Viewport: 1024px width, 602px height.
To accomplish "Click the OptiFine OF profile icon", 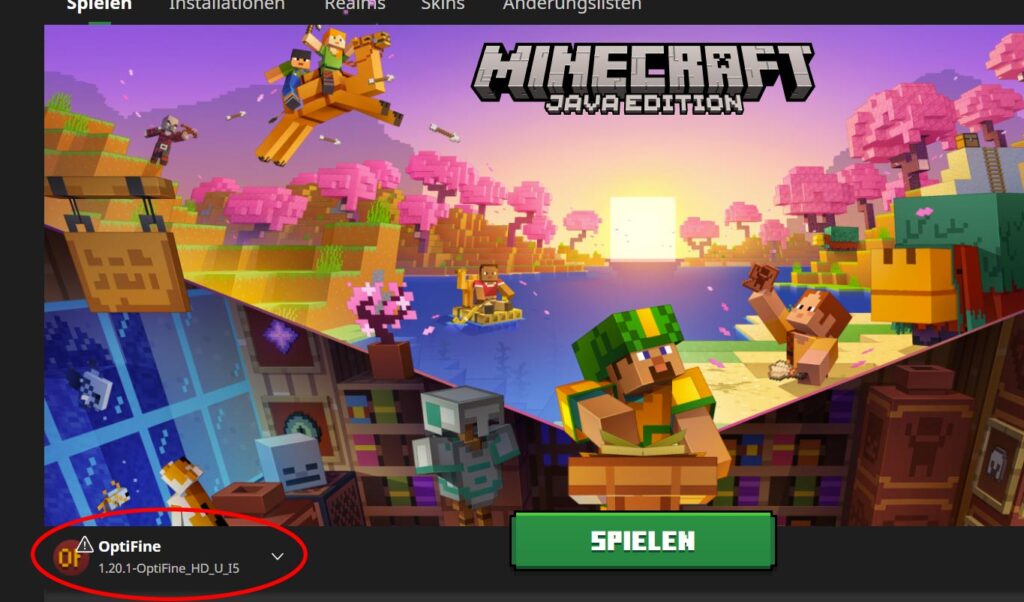I will [x=70, y=557].
